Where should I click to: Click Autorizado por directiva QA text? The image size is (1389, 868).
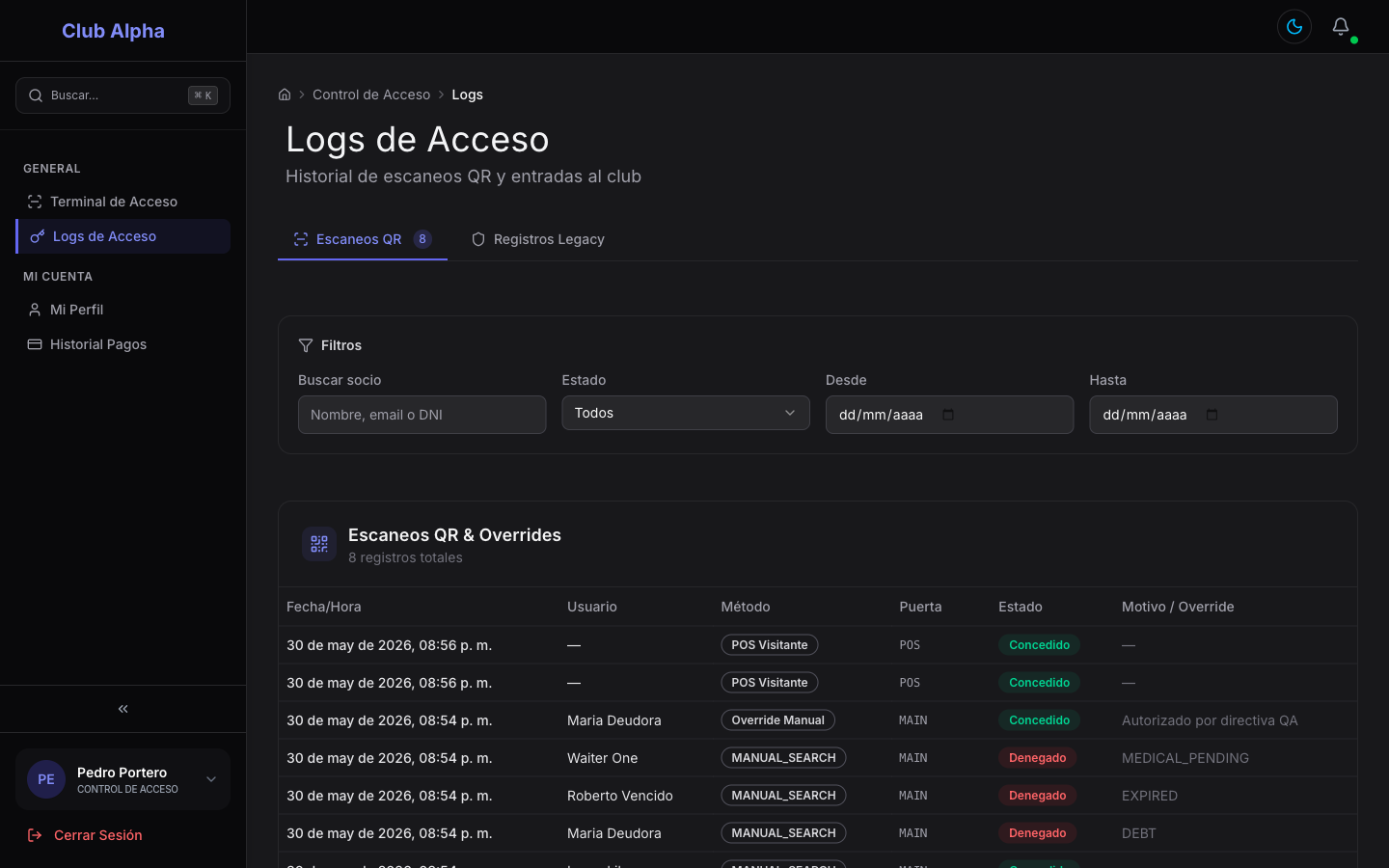coord(1210,720)
